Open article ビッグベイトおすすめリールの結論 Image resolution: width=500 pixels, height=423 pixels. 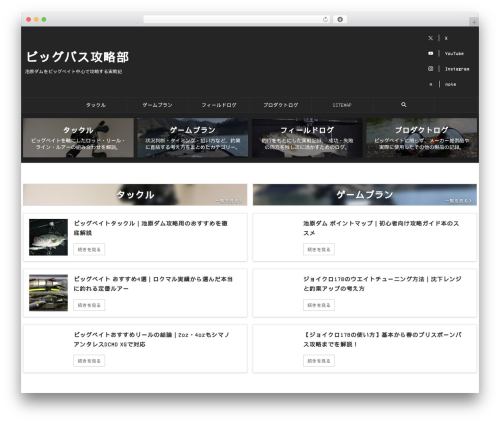click(152, 339)
